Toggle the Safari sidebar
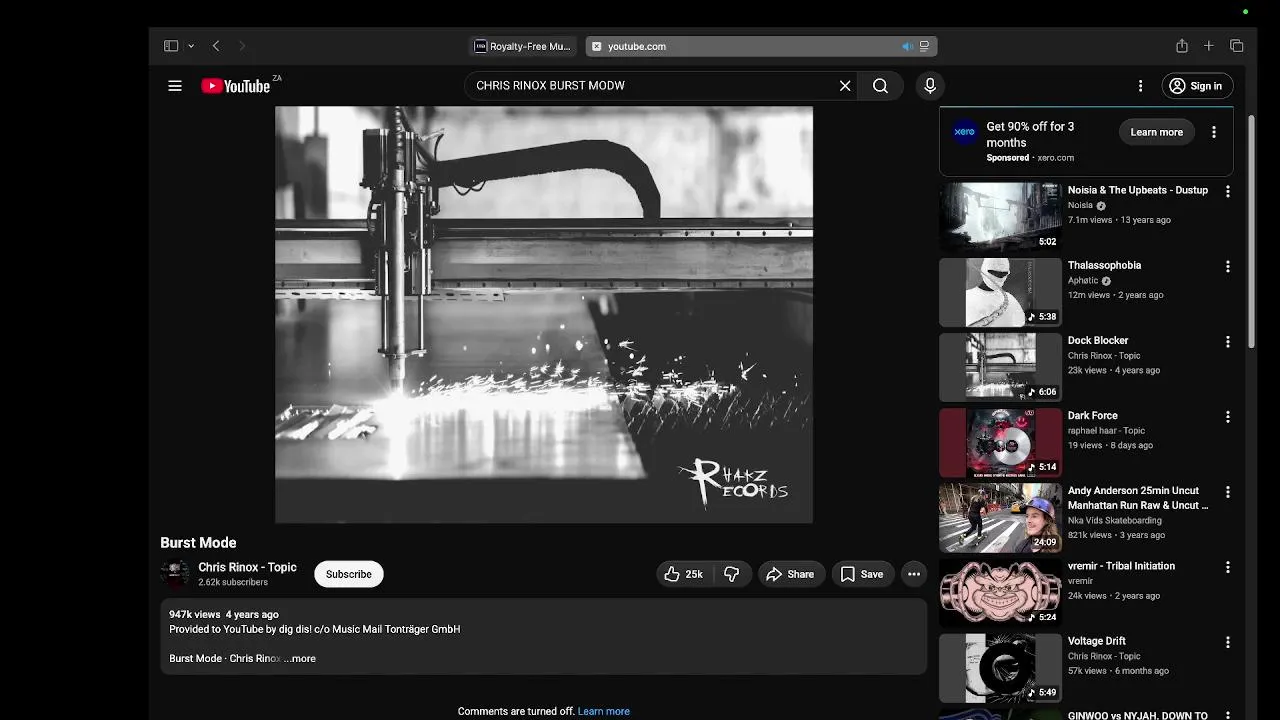The width and height of the screenshot is (1280, 720). pyautogui.click(x=171, y=46)
